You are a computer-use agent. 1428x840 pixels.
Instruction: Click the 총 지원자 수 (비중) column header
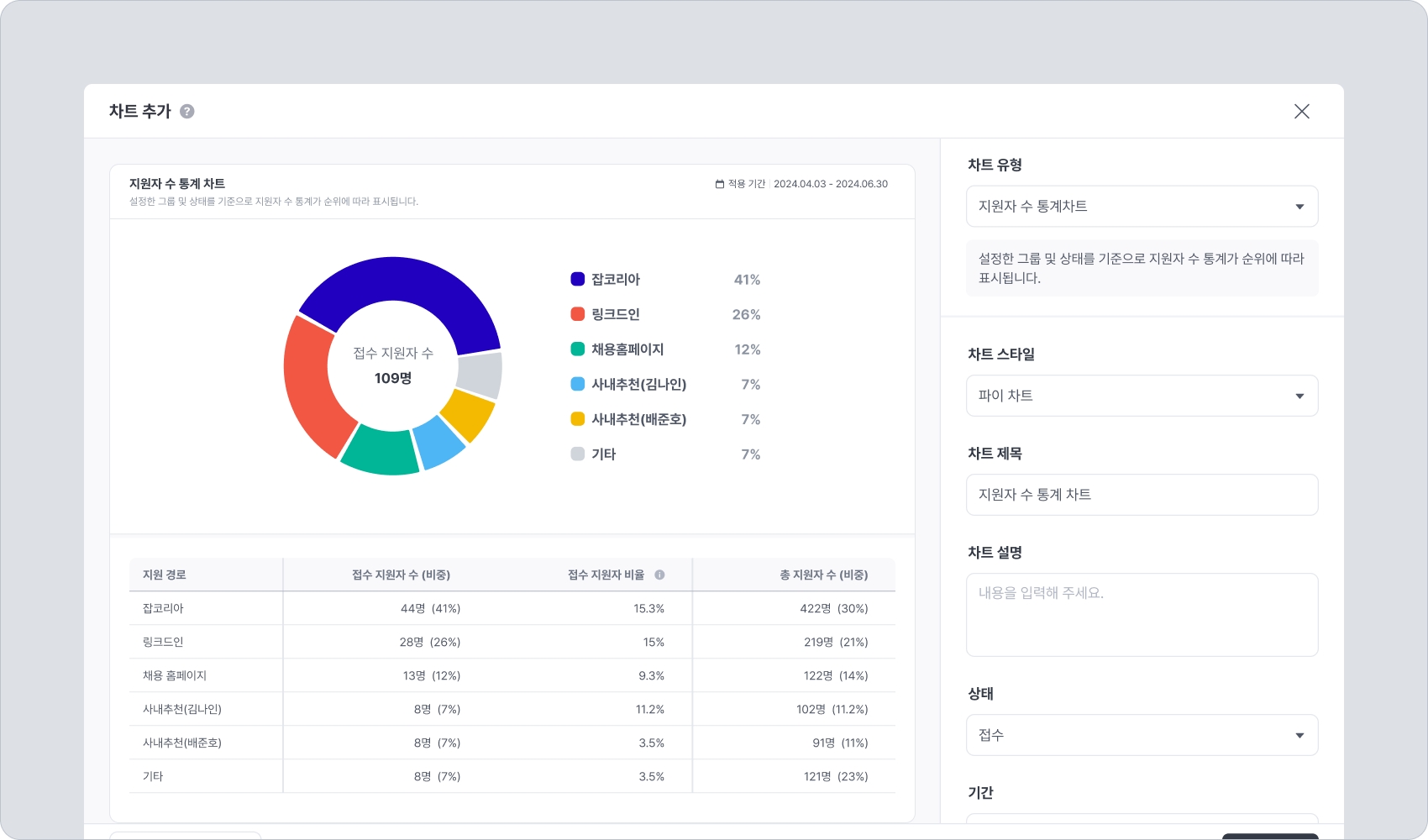(822, 575)
